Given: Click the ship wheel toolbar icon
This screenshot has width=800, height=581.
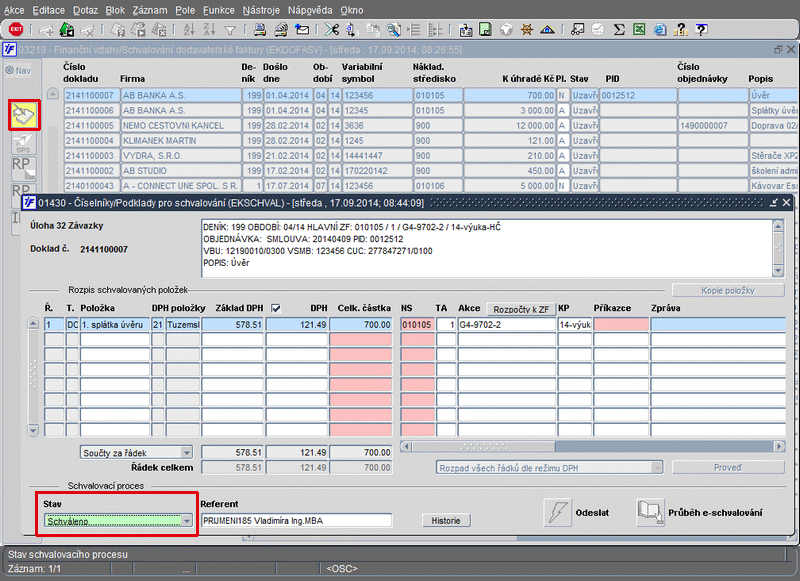Looking at the screenshot, I should 527,30.
